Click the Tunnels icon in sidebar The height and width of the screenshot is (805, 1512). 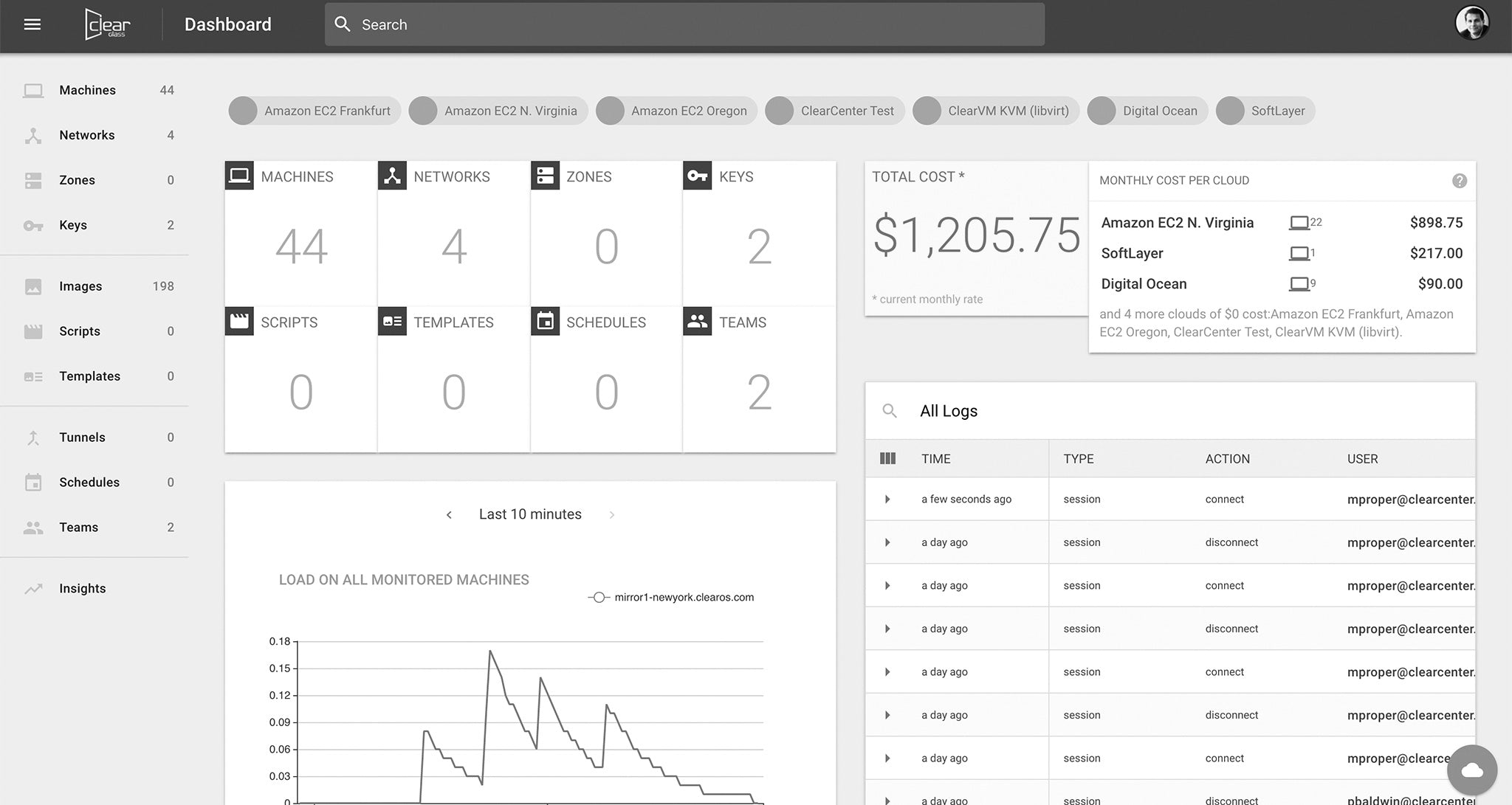(x=33, y=438)
